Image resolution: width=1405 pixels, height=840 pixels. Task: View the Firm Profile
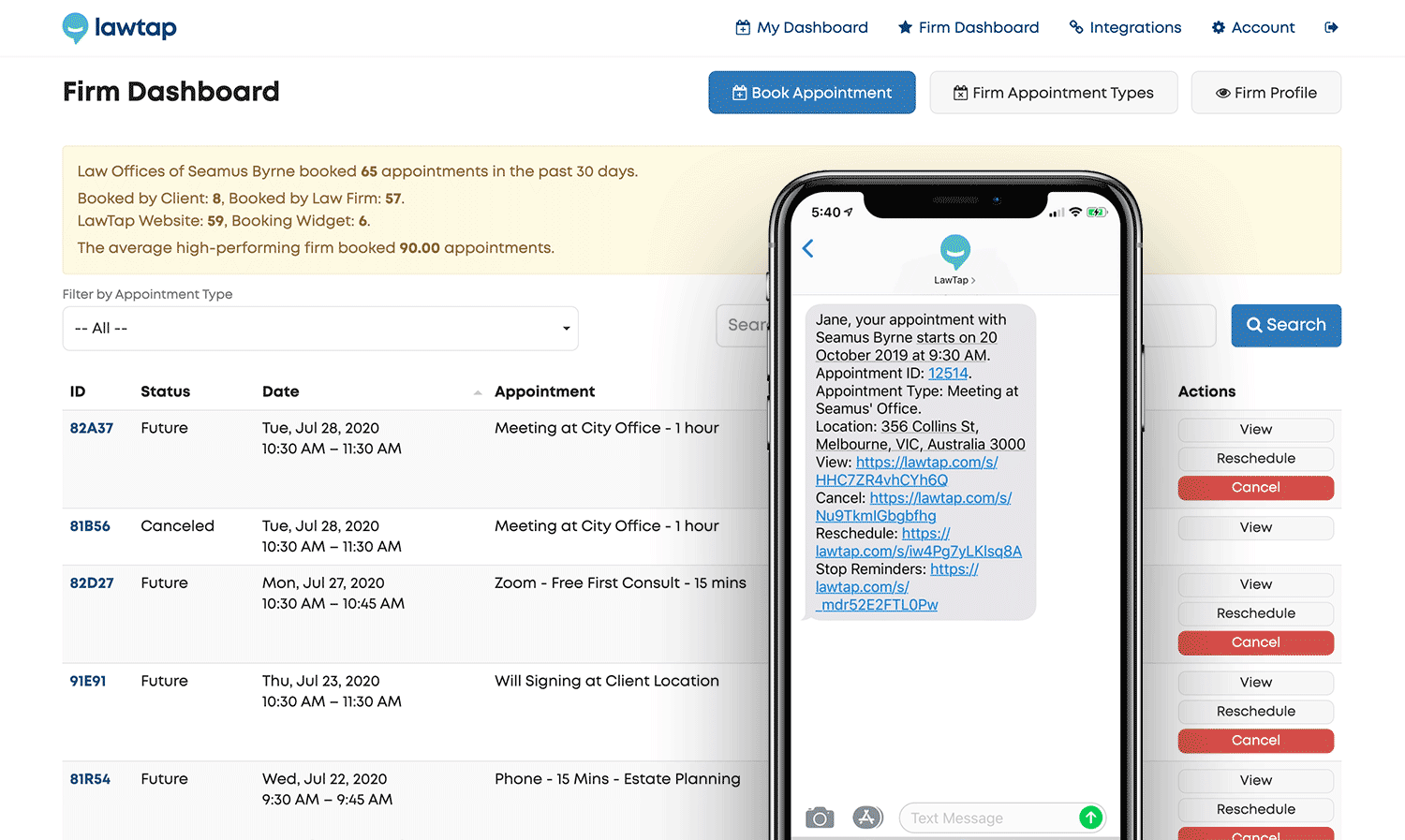click(1266, 93)
